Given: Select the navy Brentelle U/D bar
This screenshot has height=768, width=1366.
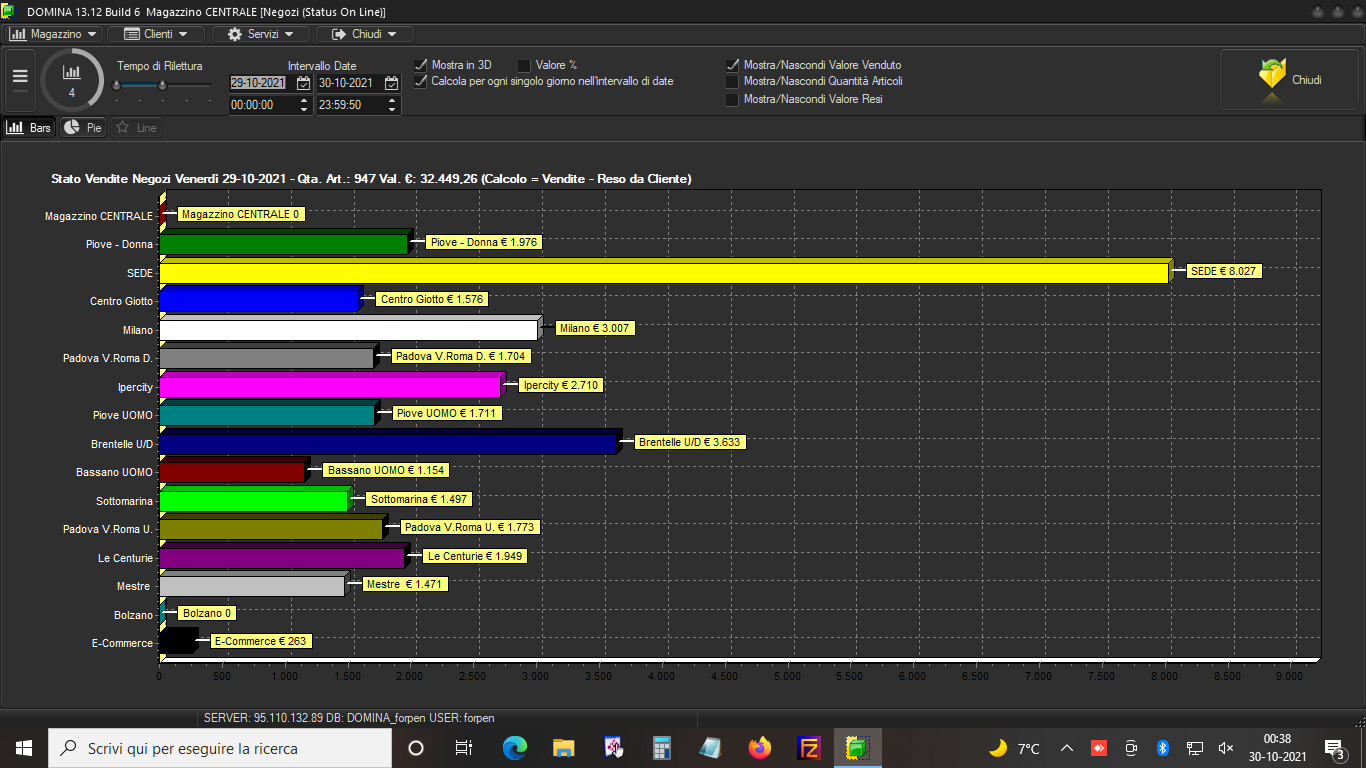Looking at the screenshot, I should (389, 444).
